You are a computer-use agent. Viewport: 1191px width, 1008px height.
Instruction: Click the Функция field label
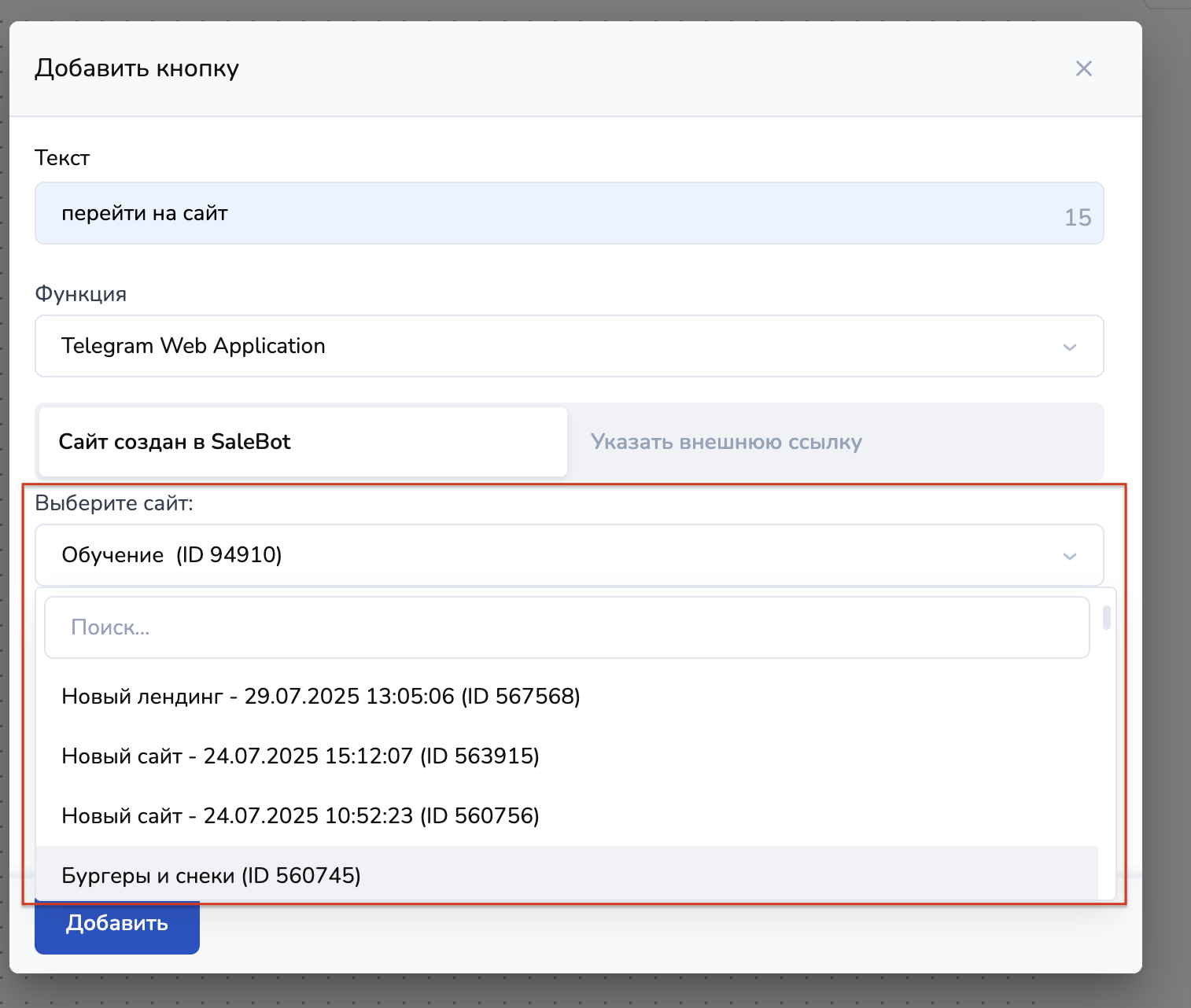[80, 294]
